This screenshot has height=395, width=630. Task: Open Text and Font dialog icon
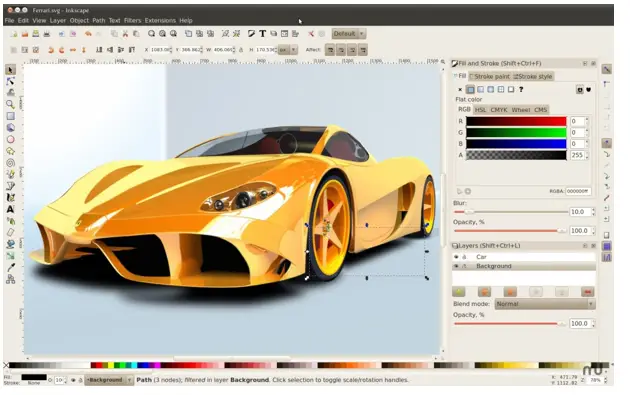262,34
